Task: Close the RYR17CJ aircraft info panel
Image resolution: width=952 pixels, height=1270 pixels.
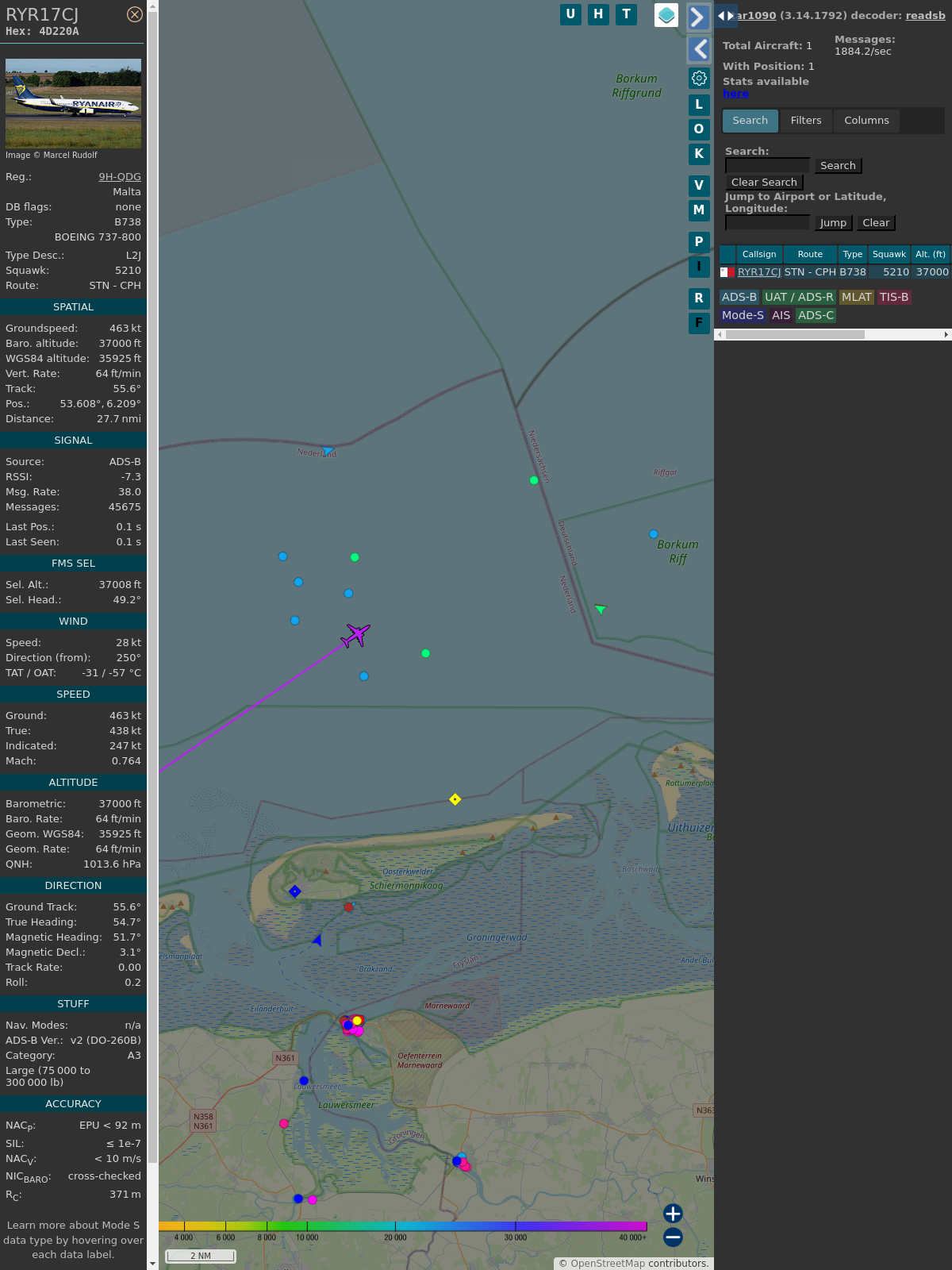Action: [135, 14]
